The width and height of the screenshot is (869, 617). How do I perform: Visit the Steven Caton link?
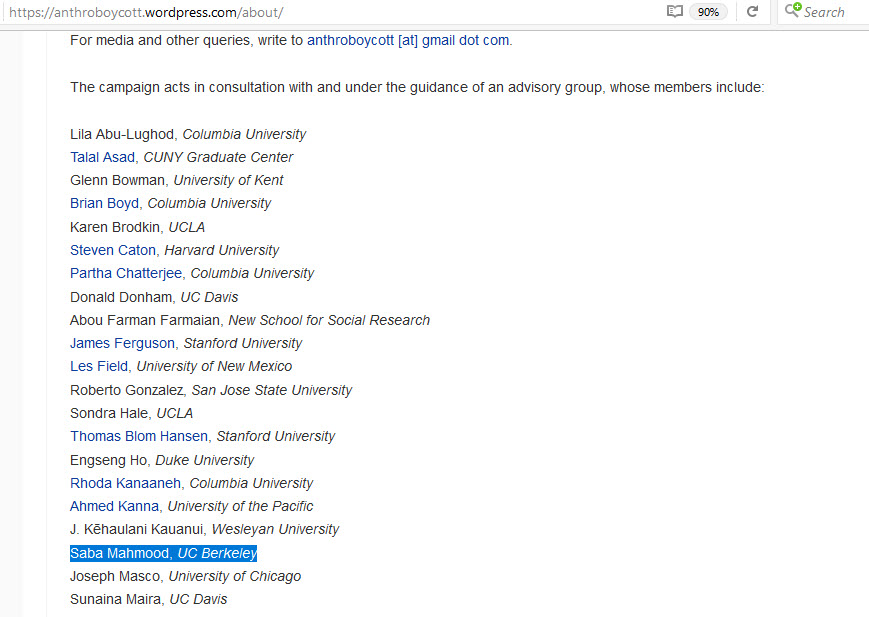[x=113, y=250]
